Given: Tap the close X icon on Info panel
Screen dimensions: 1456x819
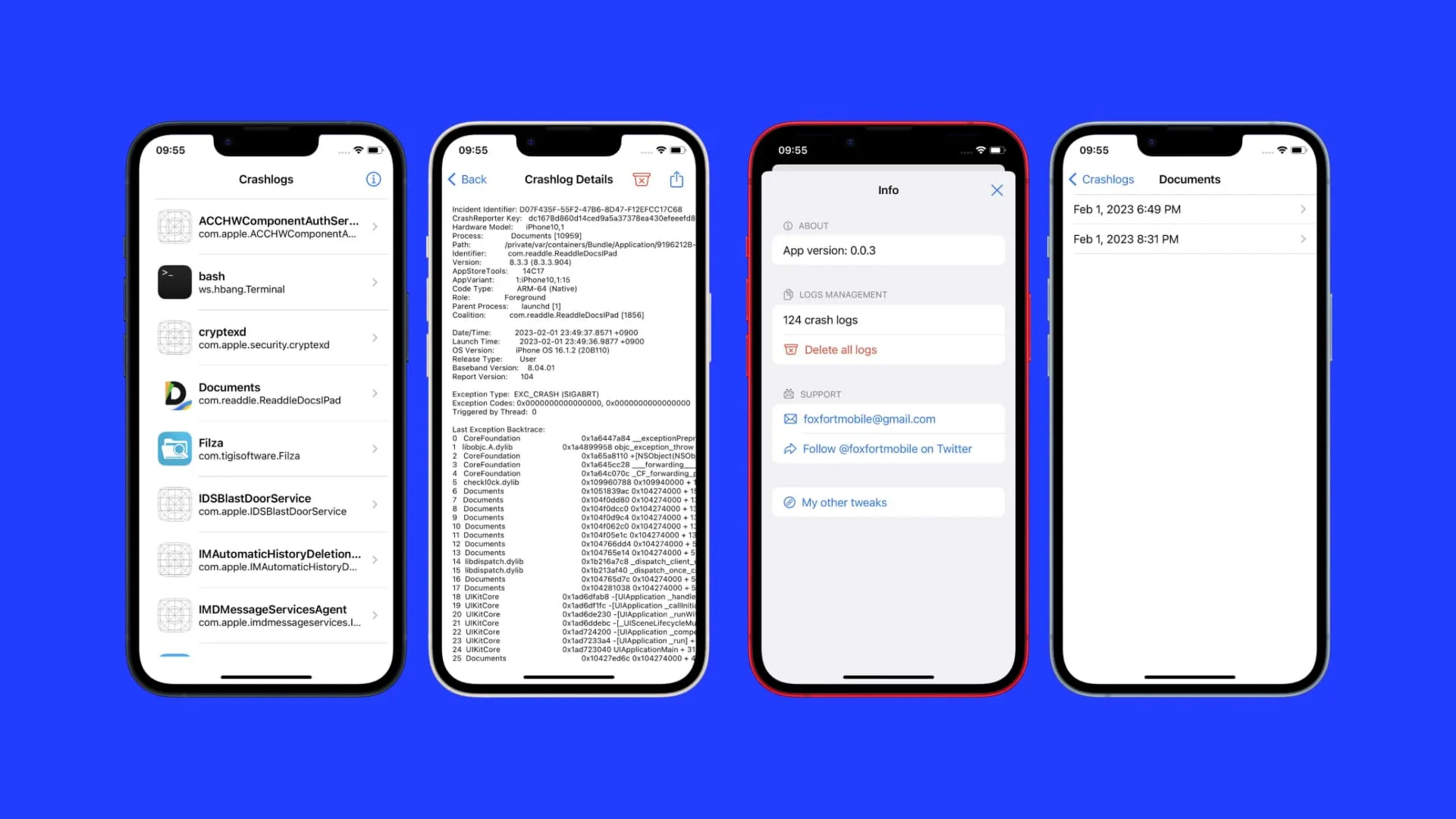Looking at the screenshot, I should tap(997, 189).
